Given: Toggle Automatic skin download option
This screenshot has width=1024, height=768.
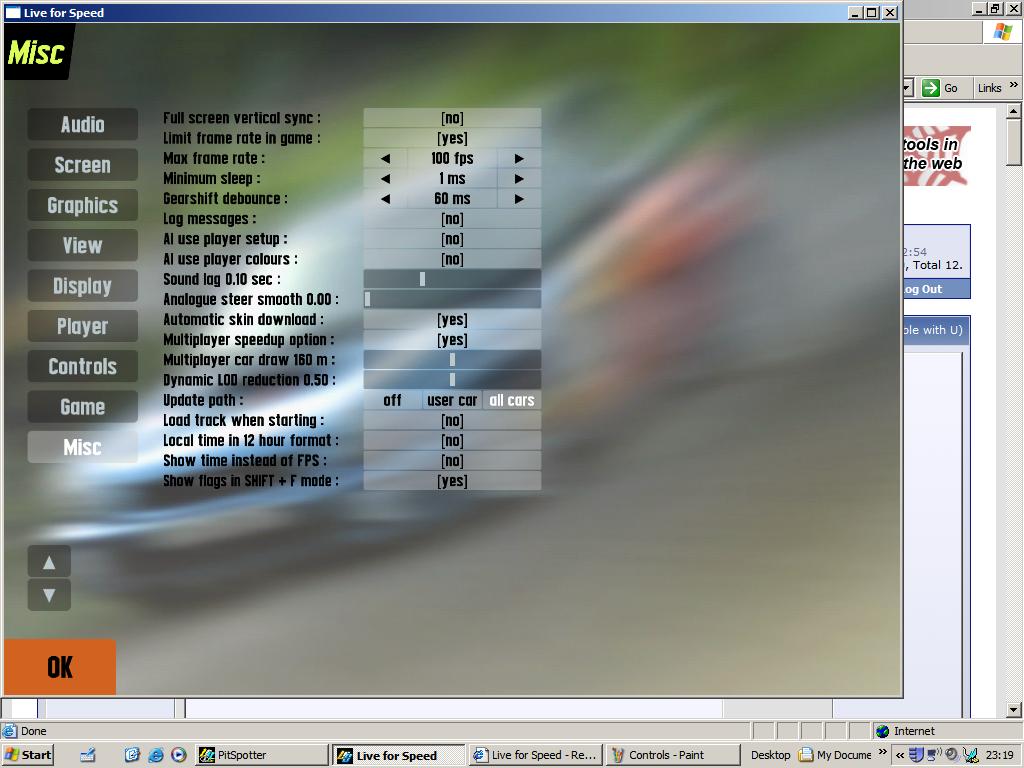Looking at the screenshot, I should pos(452,320).
